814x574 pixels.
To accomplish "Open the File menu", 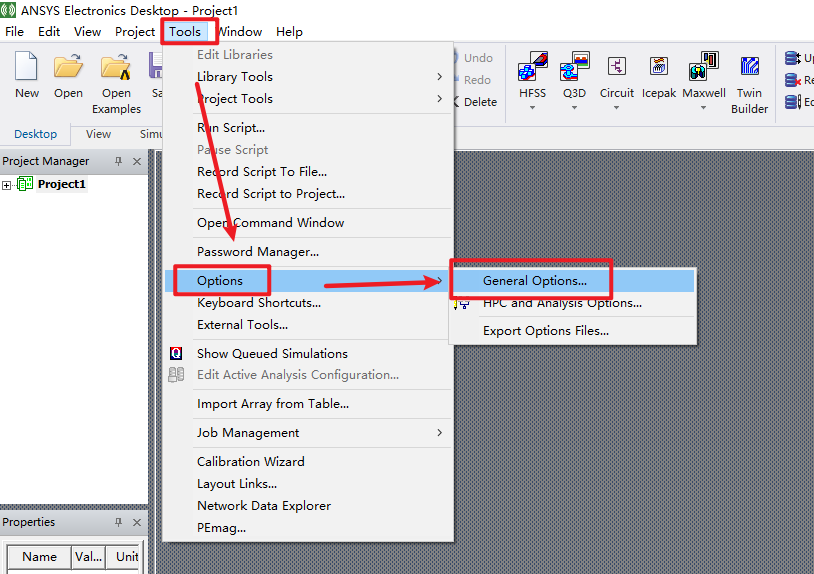I will (15, 32).
